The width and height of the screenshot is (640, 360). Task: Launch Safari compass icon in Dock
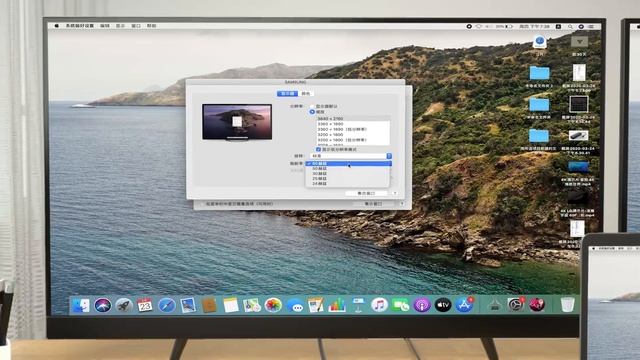point(167,305)
